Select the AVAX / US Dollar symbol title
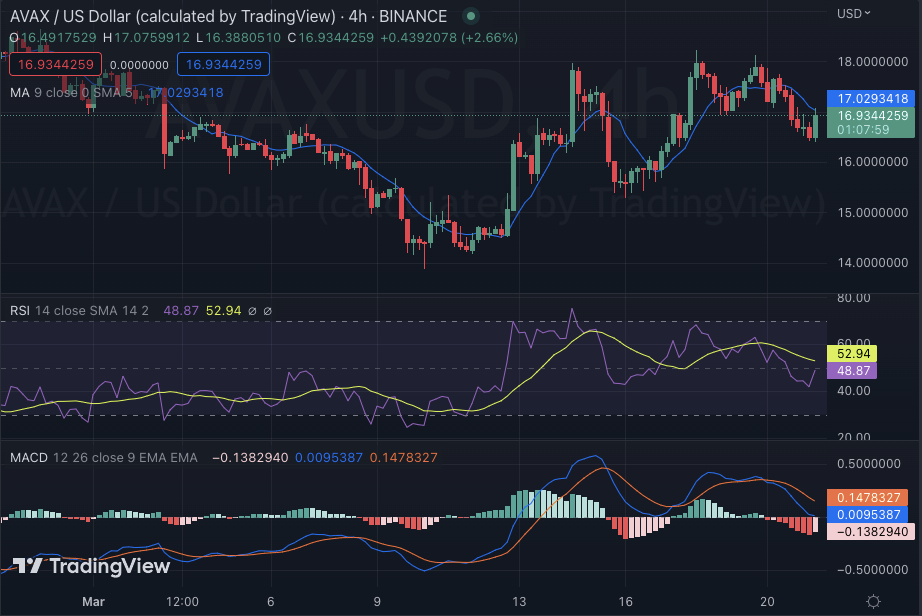 pos(228,16)
